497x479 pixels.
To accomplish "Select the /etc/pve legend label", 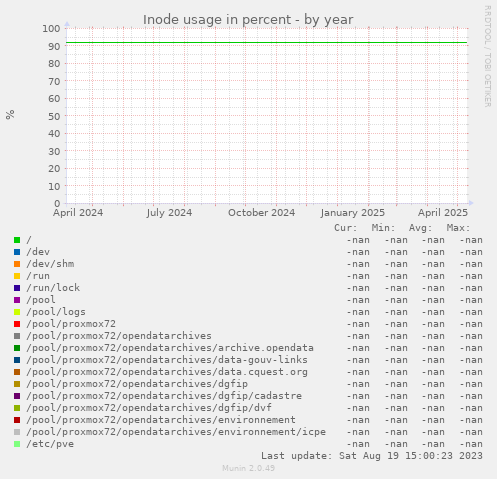I will [x=50, y=444].
